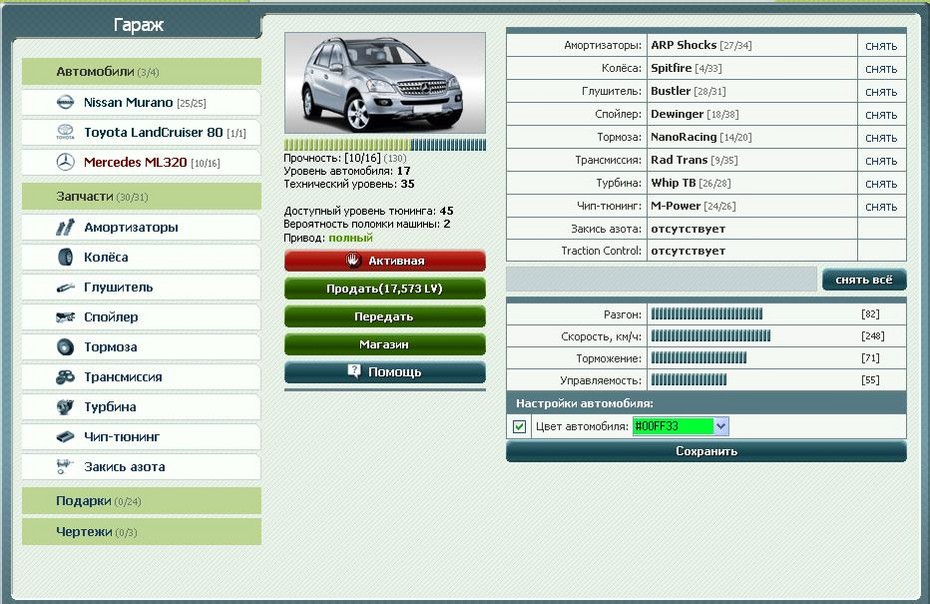
Task: Save car settings with Сохранить
Action: point(706,451)
